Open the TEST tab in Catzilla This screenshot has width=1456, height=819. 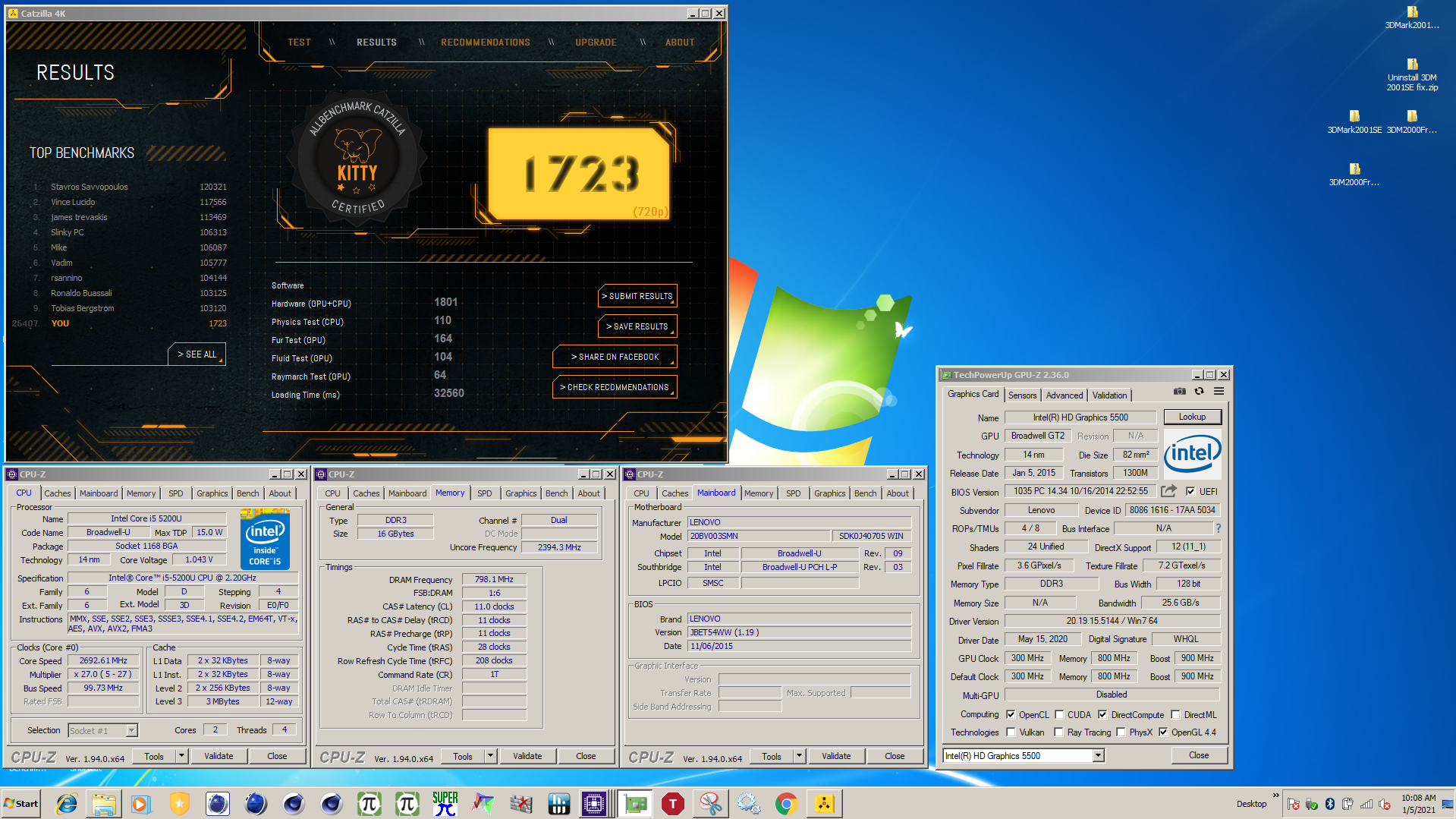[299, 43]
